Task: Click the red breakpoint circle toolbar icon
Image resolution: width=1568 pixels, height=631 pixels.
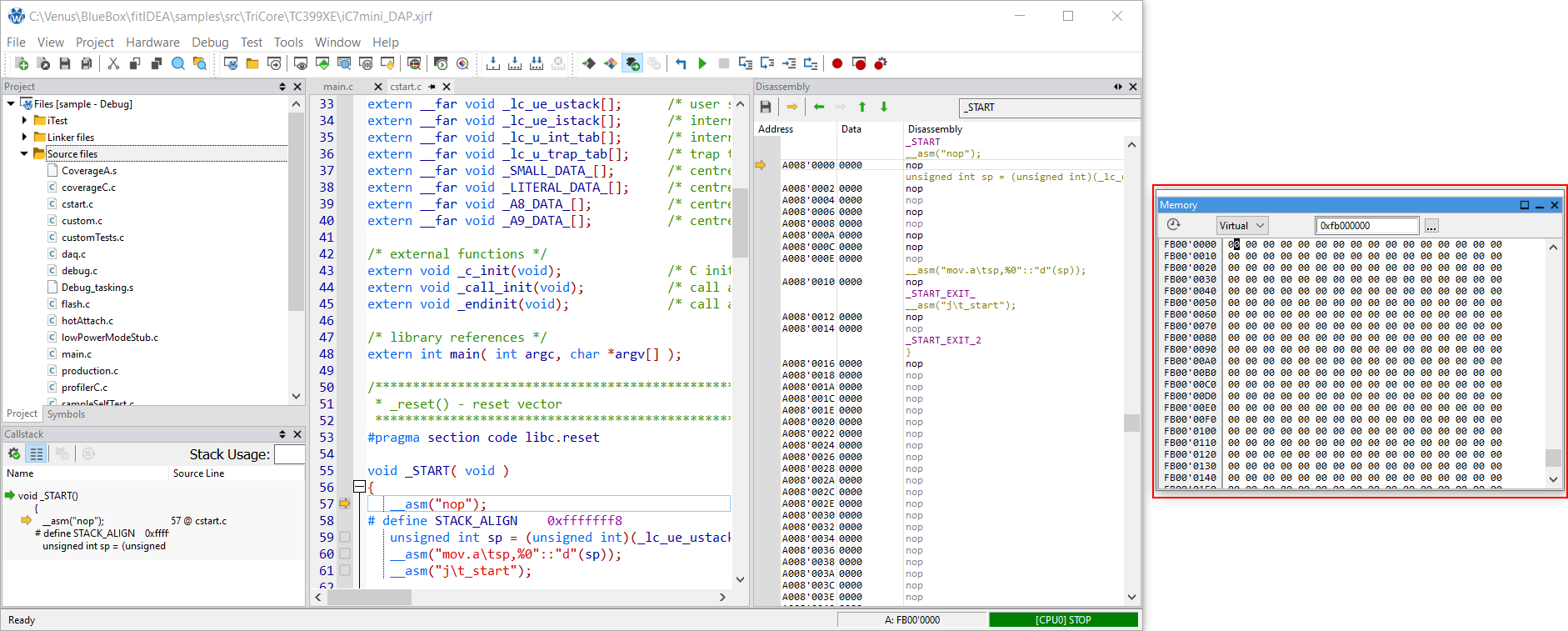Action: point(837,63)
